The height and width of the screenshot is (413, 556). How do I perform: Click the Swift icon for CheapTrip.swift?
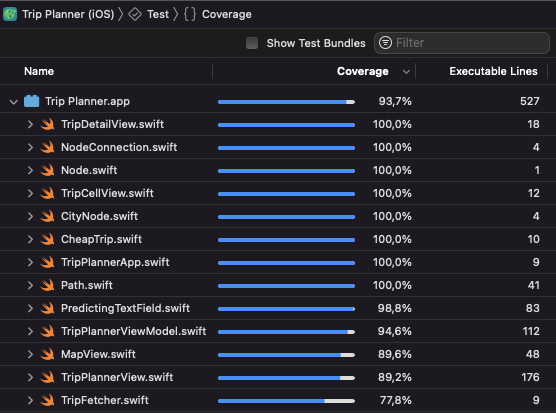[47, 239]
